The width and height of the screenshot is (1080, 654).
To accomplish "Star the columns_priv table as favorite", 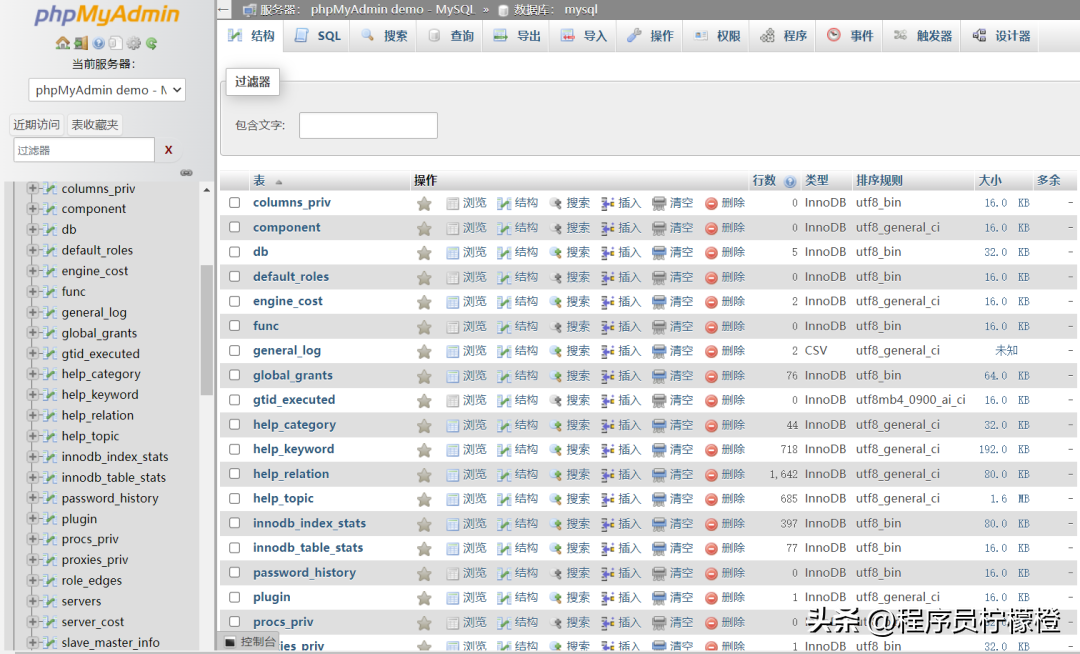I will click(424, 203).
